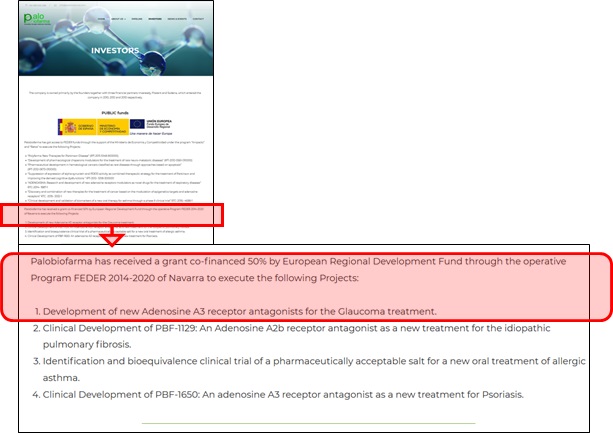Image resolution: width=613 pixels, height=433 pixels.
Task: Click the 'PUBLIC funds' heading
Action: tap(115, 113)
